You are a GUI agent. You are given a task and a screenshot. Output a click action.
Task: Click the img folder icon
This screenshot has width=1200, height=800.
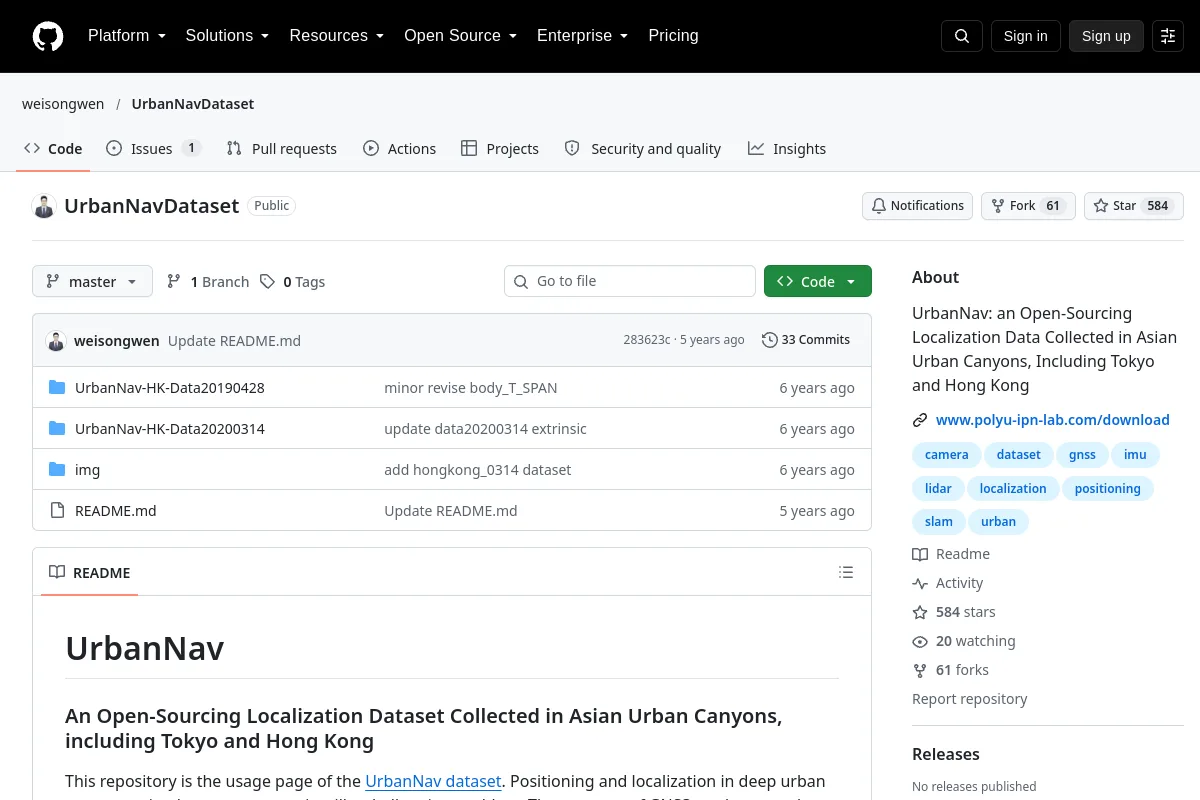(x=57, y=470)
